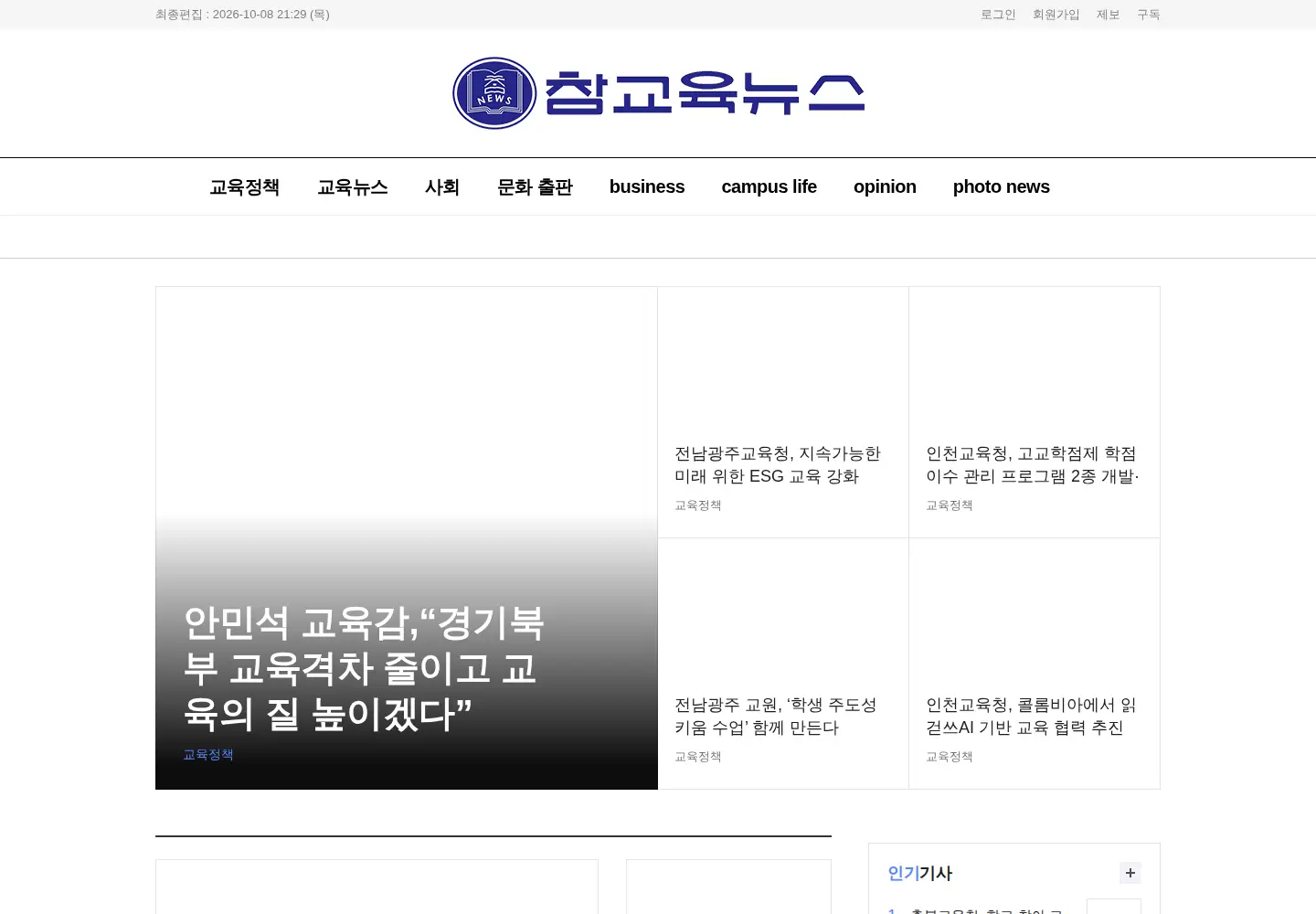Open the campus life section

(769, 186)
